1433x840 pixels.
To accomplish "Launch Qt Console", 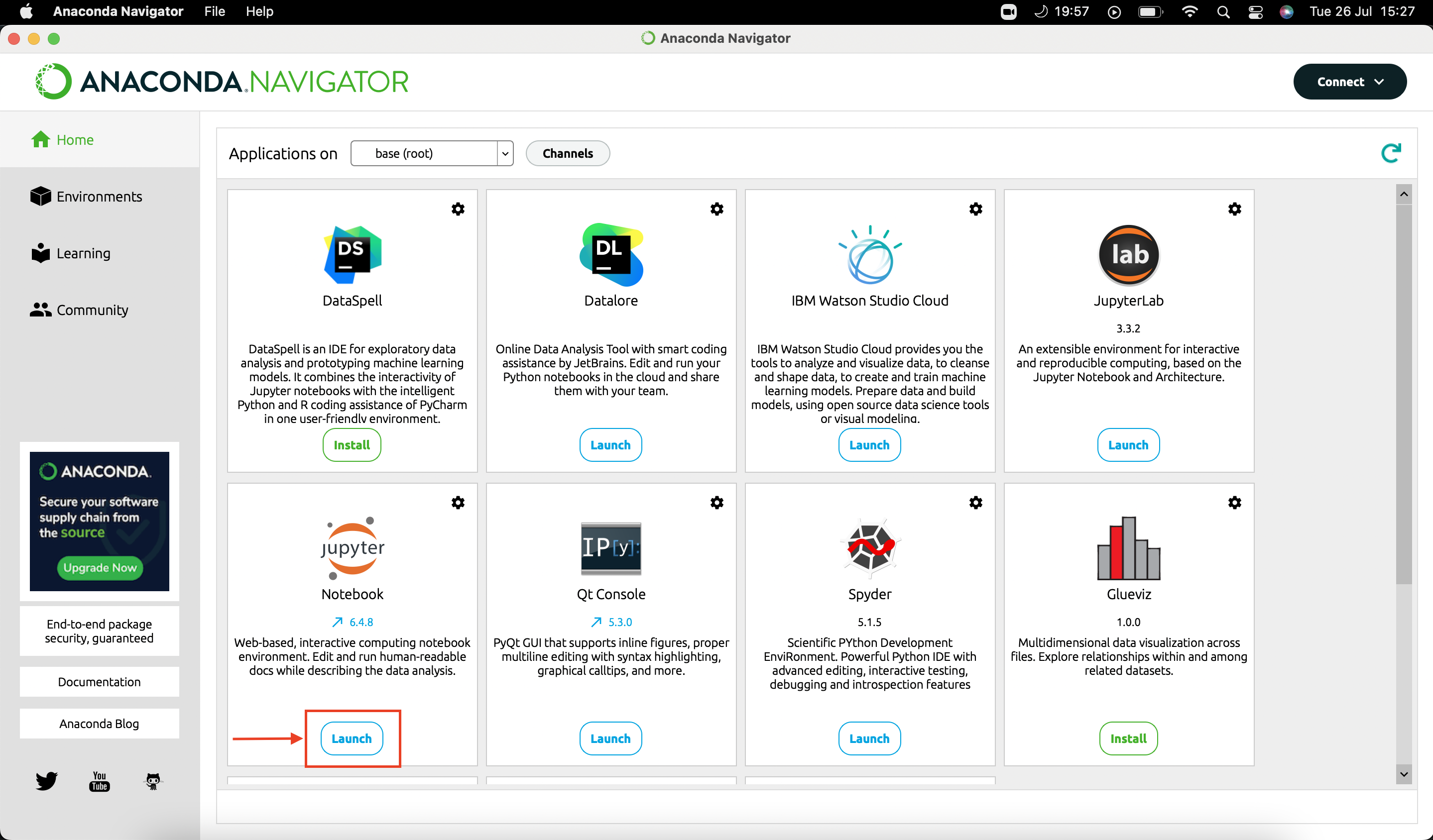I will (x=610, y=738).
